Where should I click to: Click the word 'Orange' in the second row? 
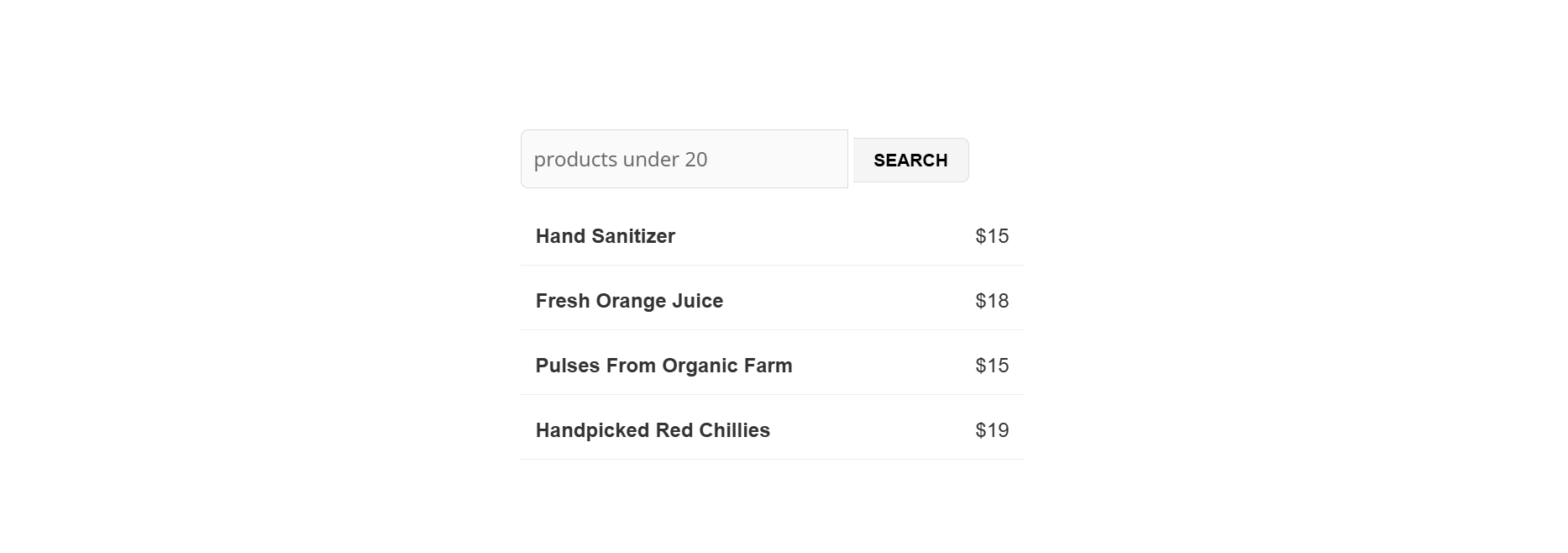pos(628,301)
